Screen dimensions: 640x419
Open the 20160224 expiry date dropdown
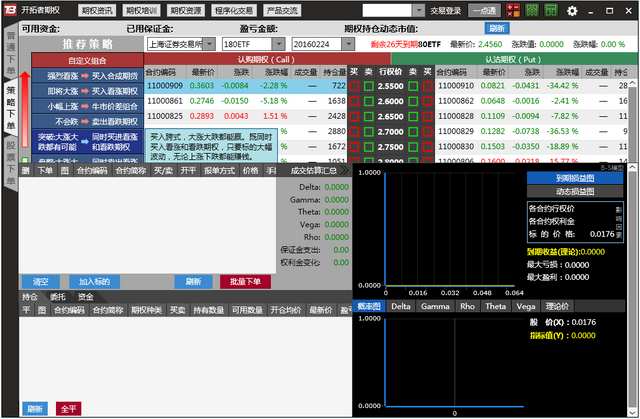click(348, 44)
